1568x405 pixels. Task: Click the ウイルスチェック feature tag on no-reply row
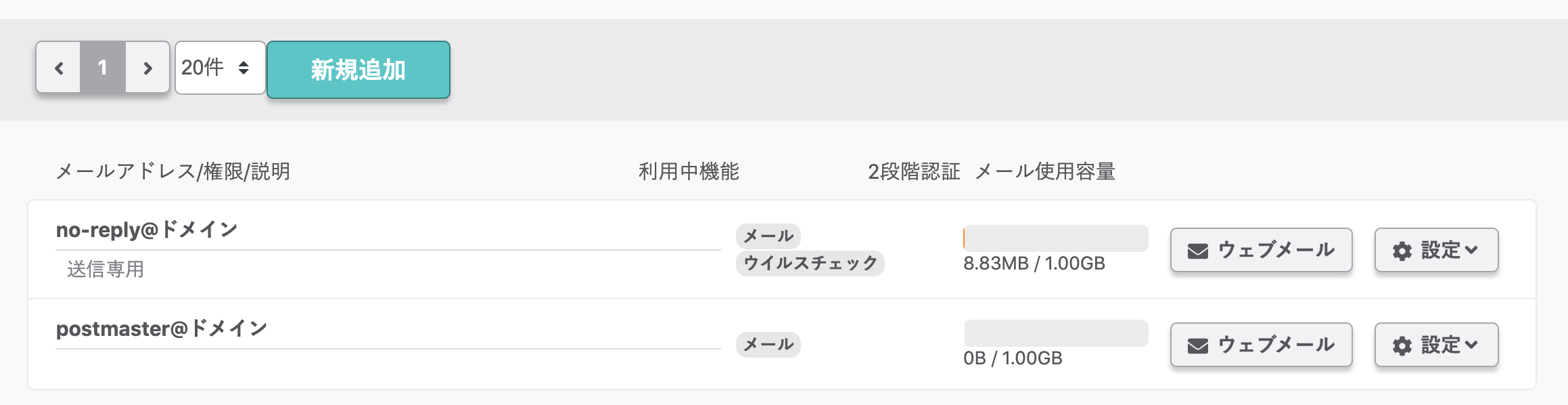(x=810, y=264)
